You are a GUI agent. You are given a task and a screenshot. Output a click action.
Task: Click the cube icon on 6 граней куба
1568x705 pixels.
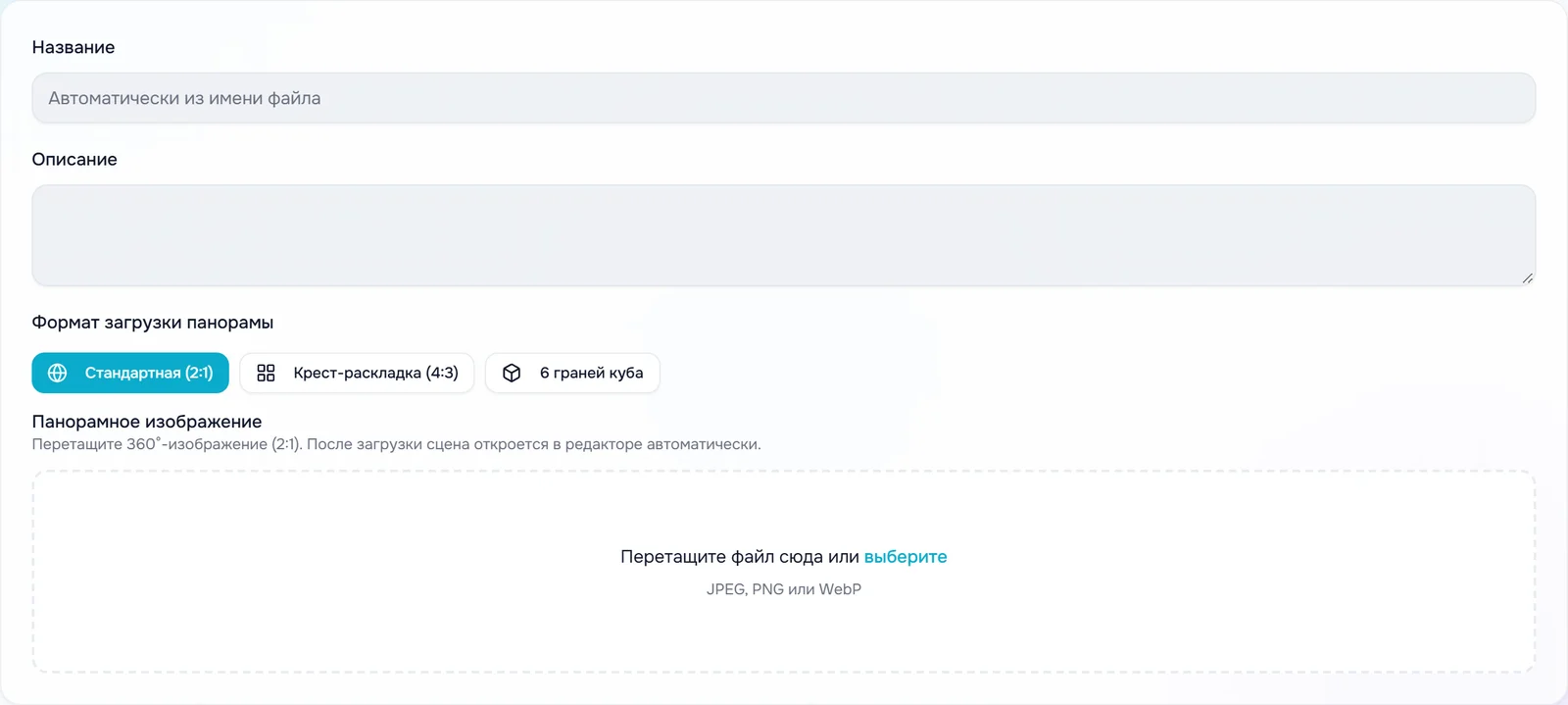(x=512, y=373)
